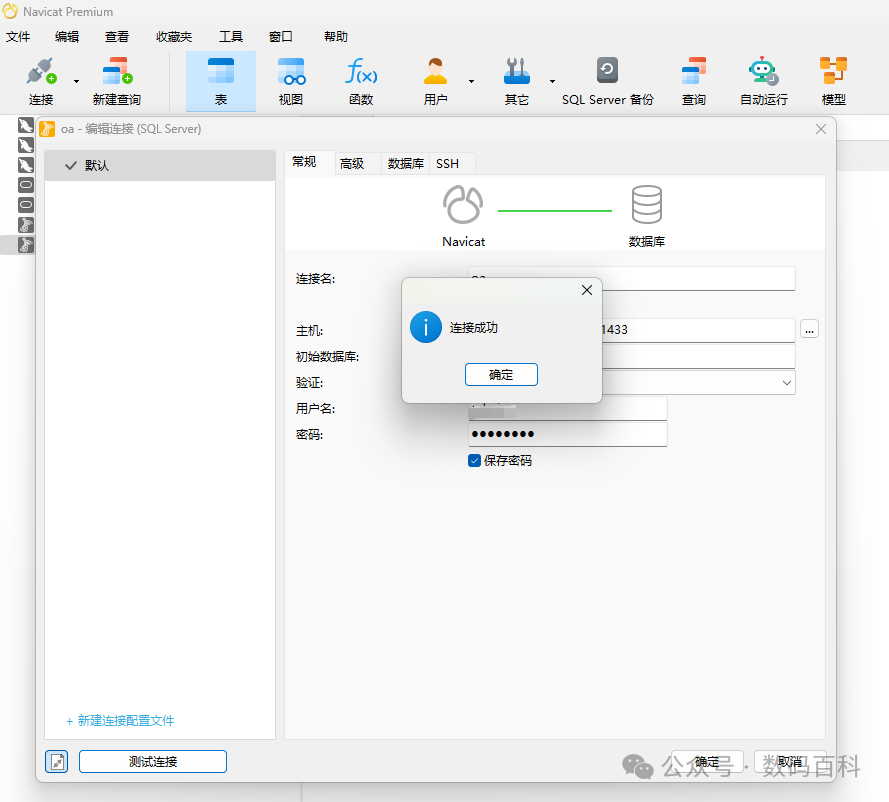Select fourth connection icon in left sidebar
This screenshot has height=802, width=889.
point(26,185)
